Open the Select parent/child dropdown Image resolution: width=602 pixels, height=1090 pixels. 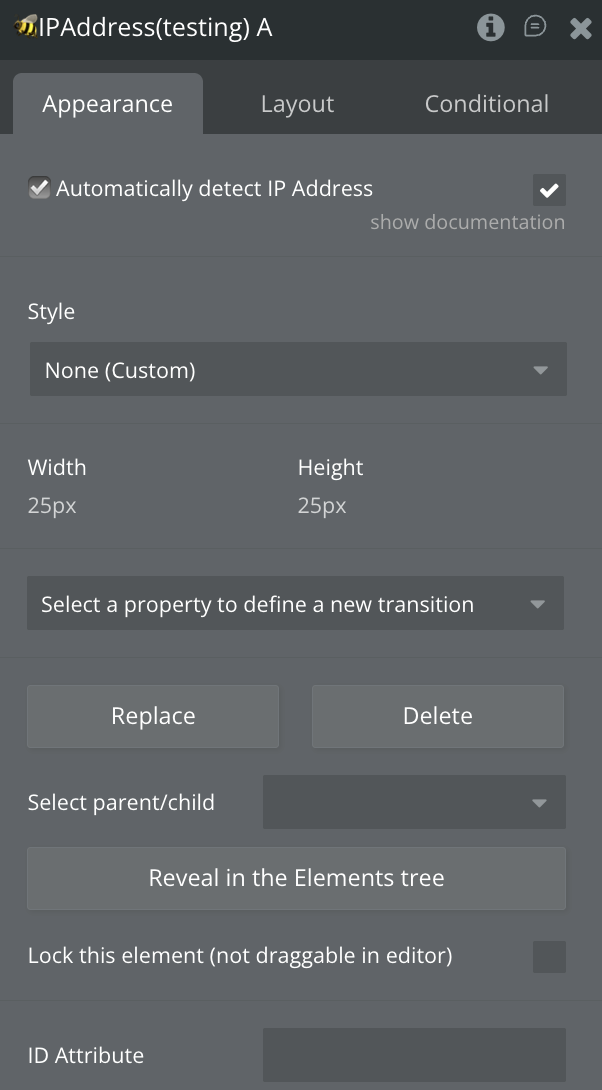[x=414, y=802]
